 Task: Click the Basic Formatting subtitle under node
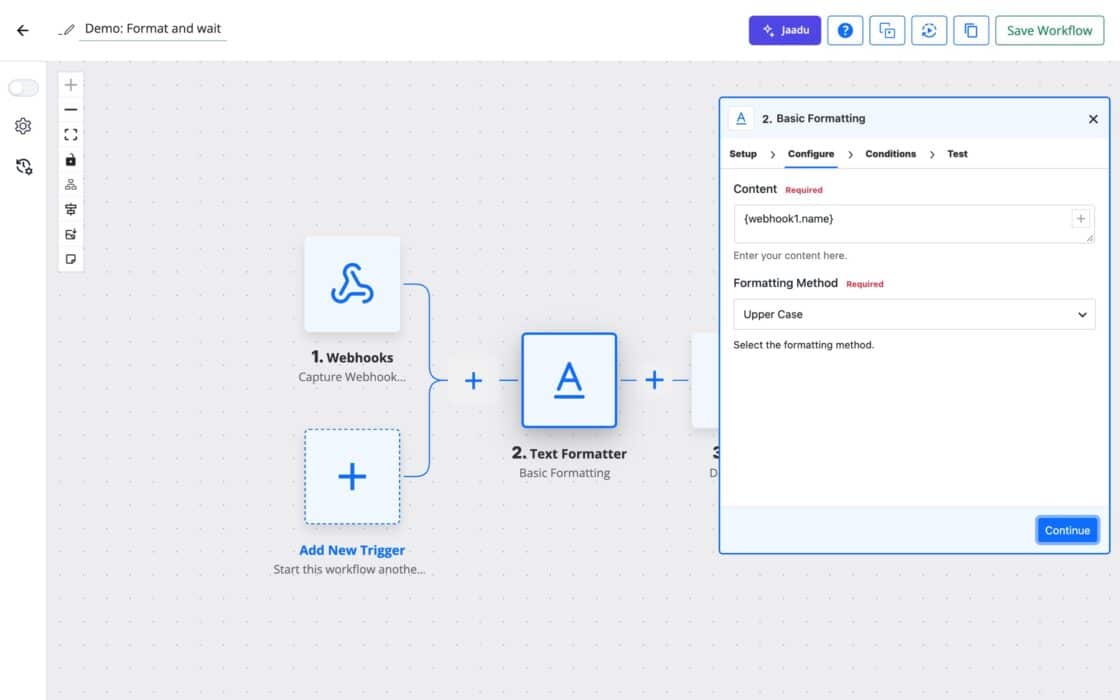pos(564,473)
